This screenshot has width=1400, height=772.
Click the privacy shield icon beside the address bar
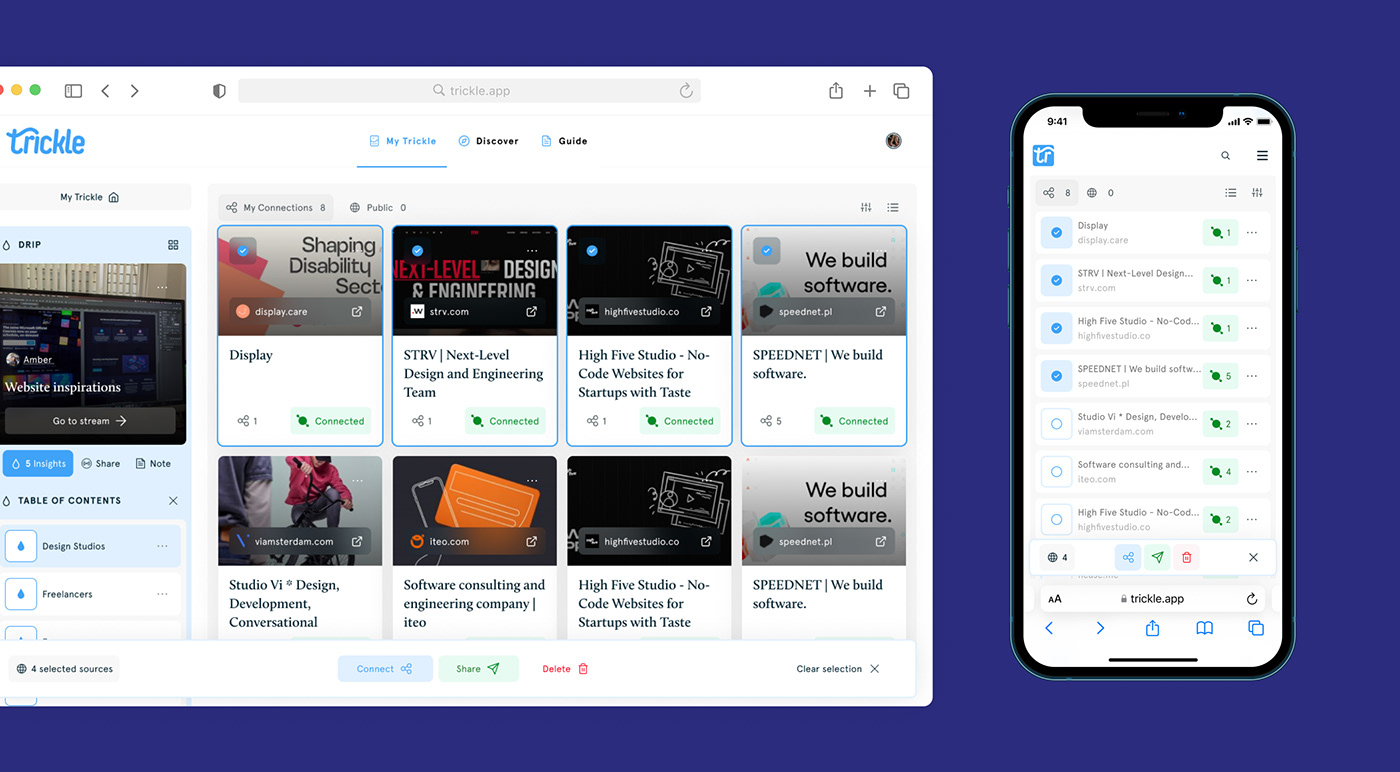pyautogui.click(x=219, y=91)
